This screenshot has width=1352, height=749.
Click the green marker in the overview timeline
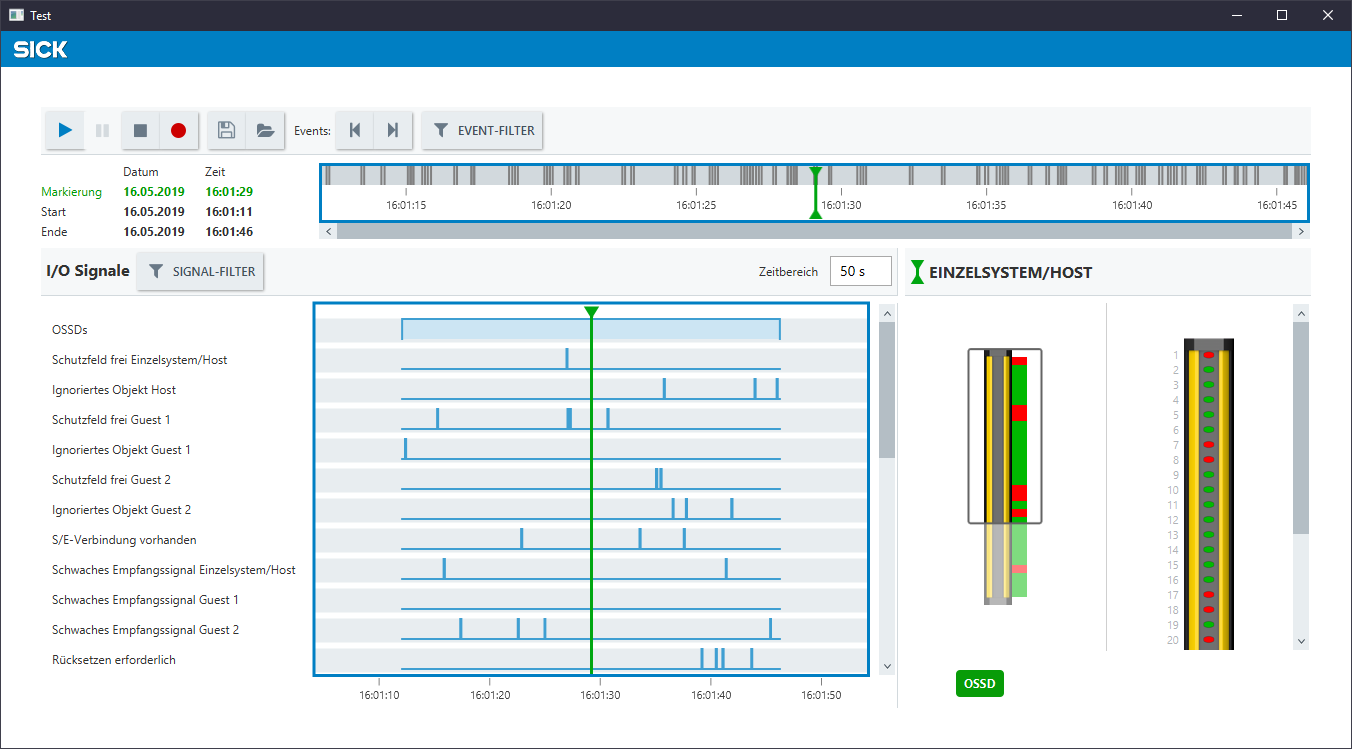pos(815,192)
